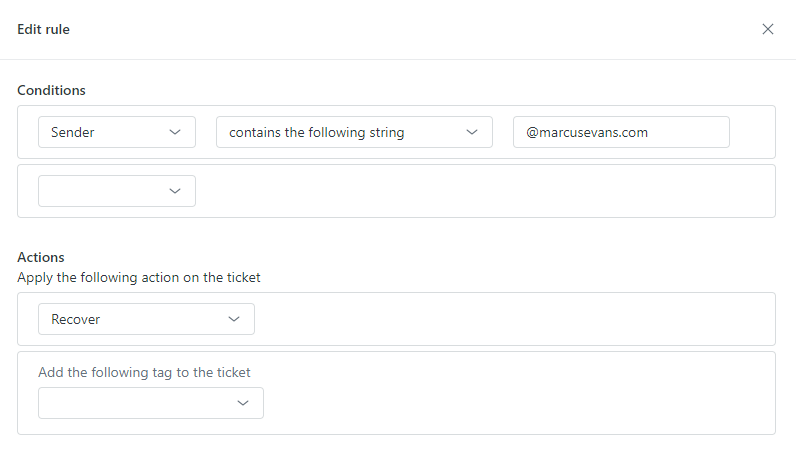Click empty space in the Recover action row
Screen dimensions: 796x453
513,319
